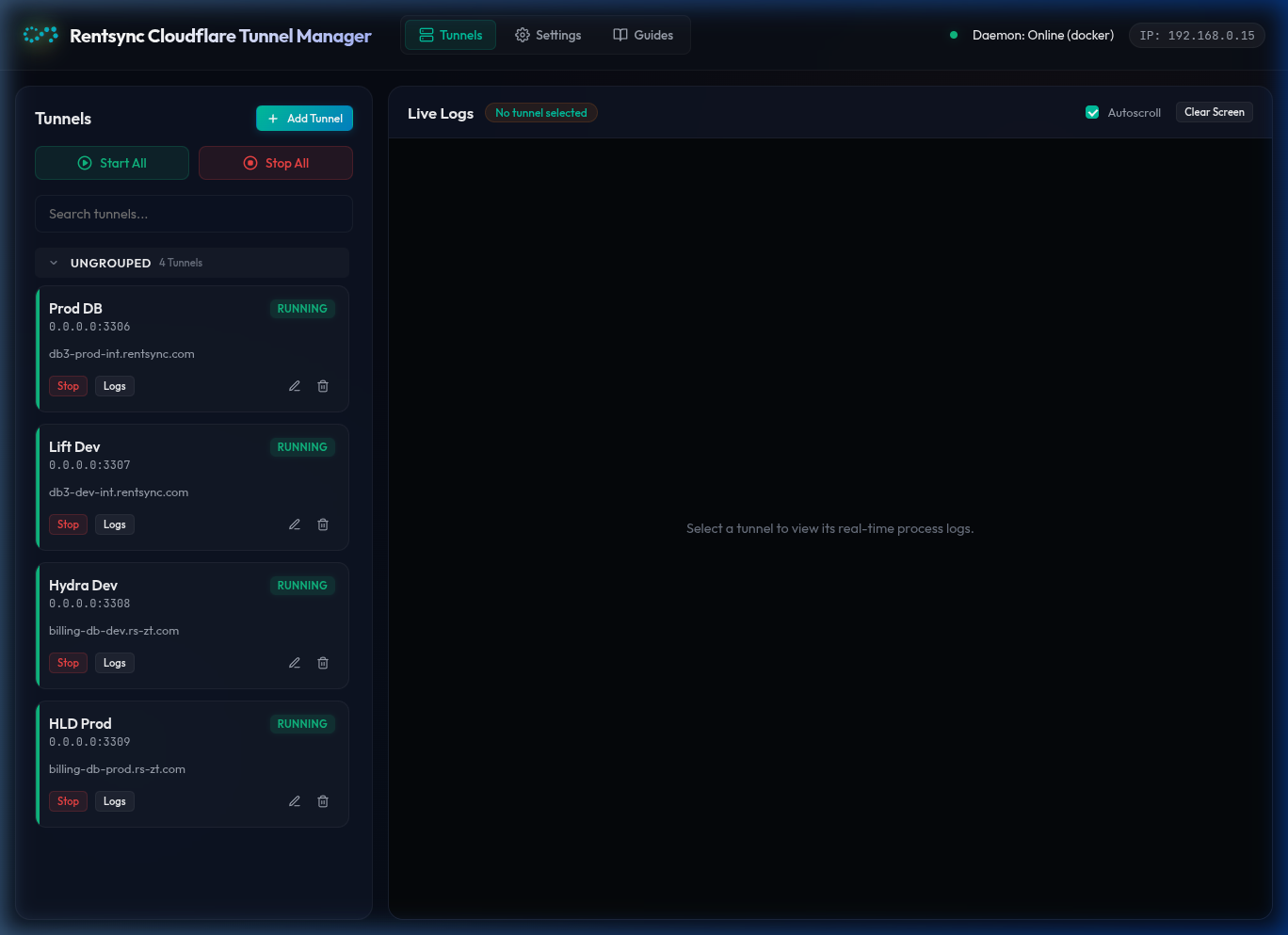View Logs for HLD Prod tunnel
Viewport: 1288px width, 935px height.
pos(115,801)
